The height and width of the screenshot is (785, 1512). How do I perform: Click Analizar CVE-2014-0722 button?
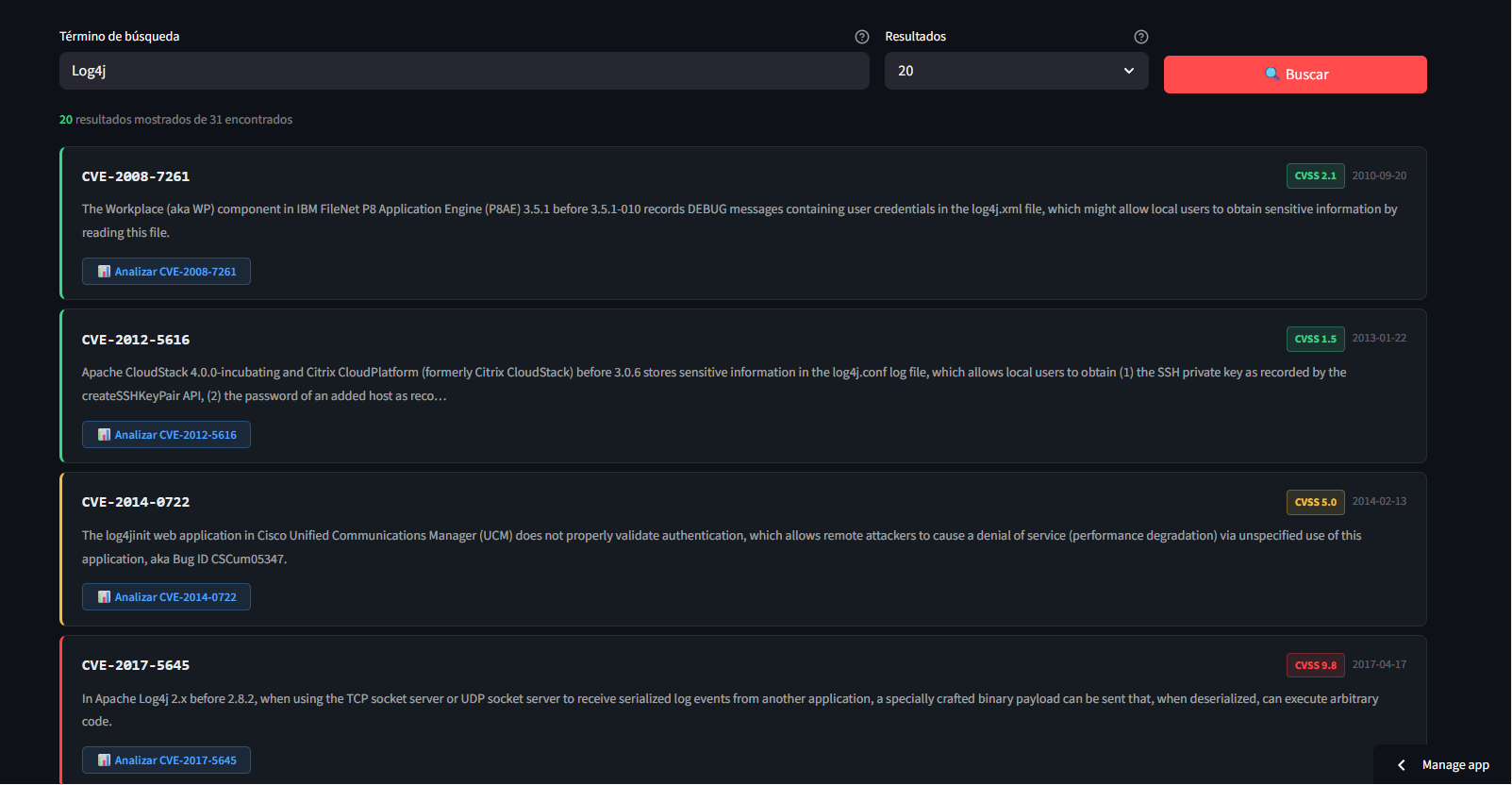click(166, 597)
